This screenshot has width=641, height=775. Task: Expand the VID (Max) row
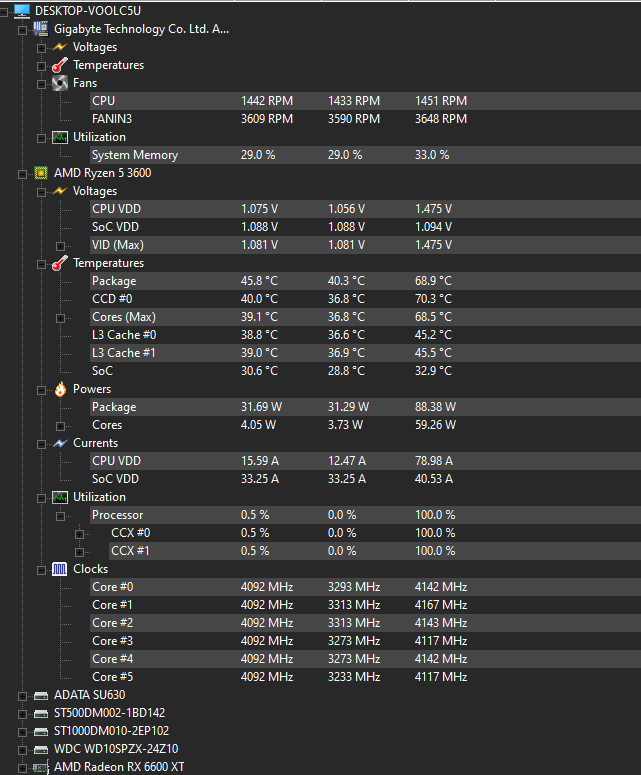(x=60, y=246)
